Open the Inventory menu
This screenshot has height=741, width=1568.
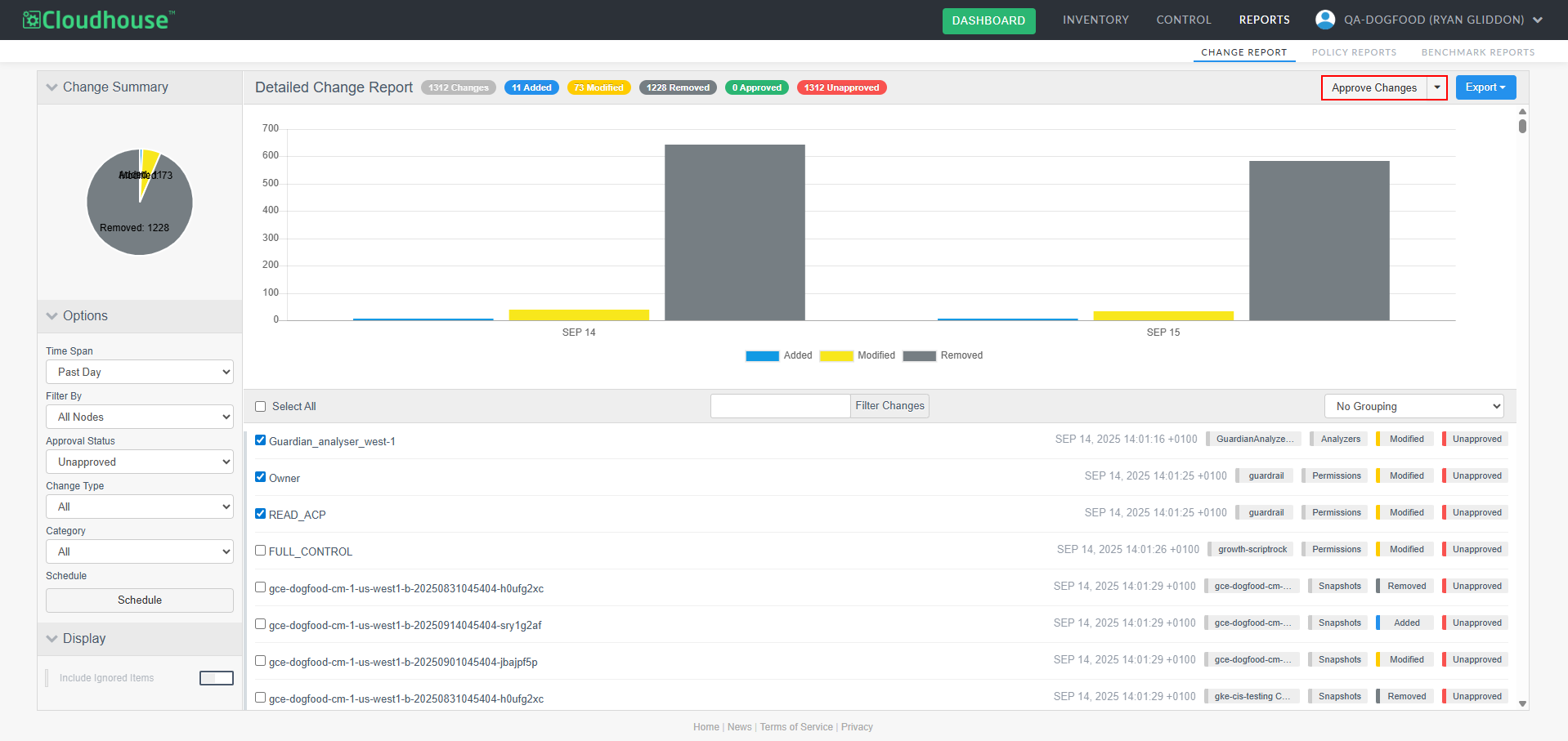coord(1095,20)
